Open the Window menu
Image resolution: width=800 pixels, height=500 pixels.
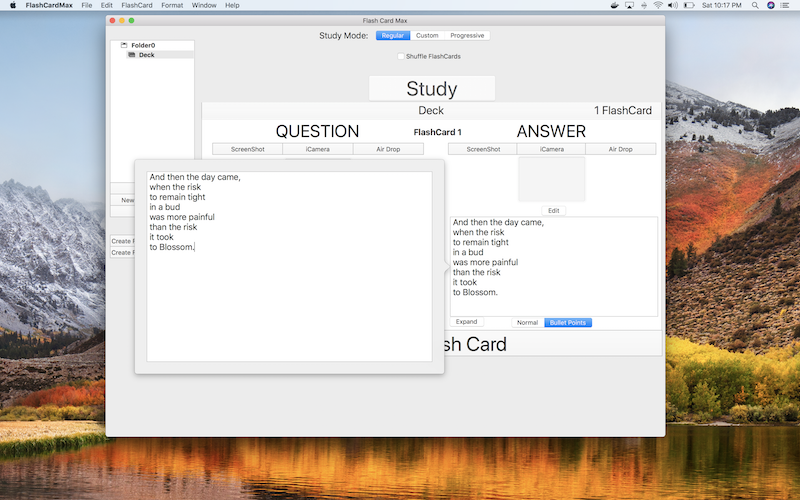tap(204, 5)
